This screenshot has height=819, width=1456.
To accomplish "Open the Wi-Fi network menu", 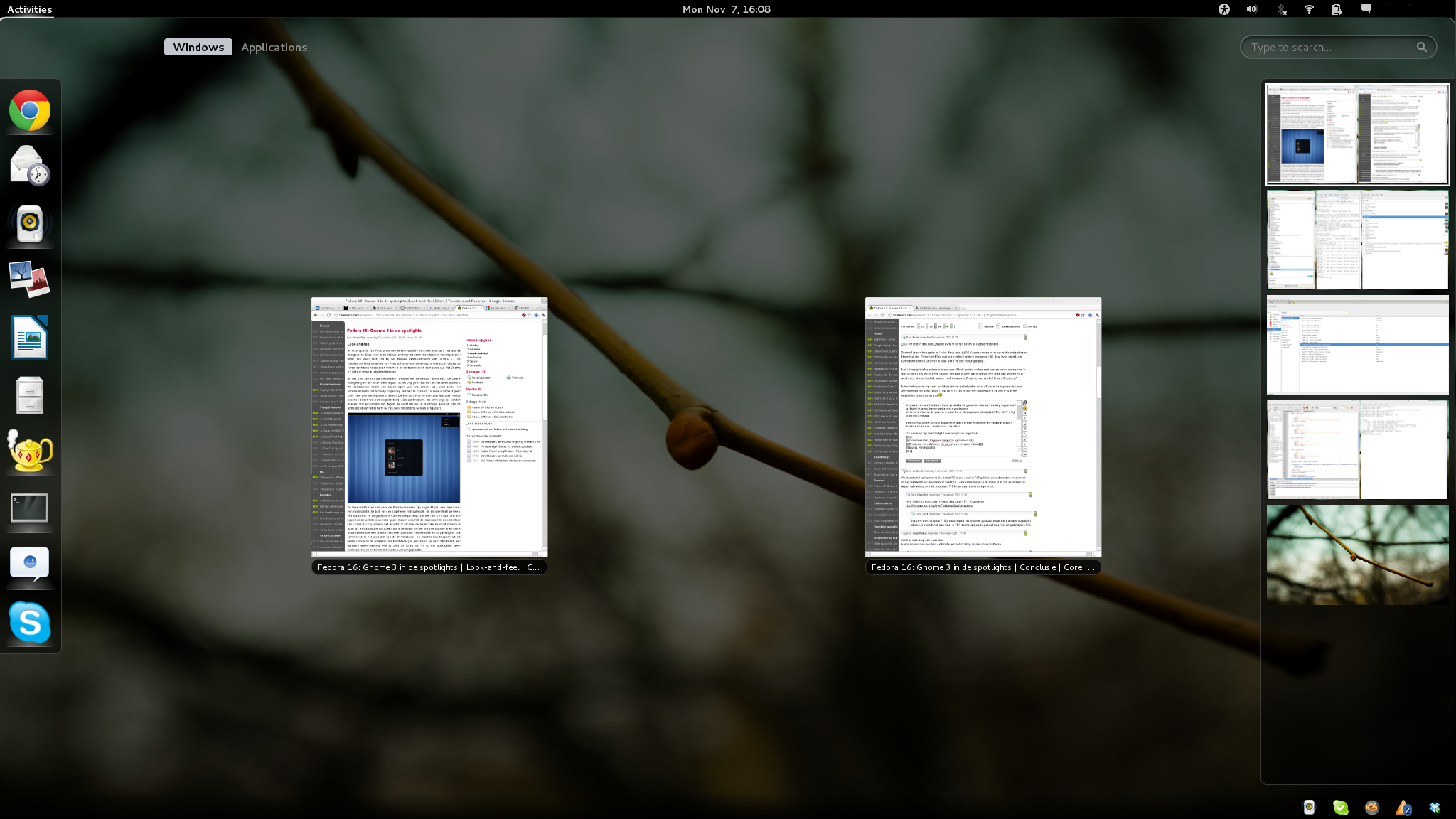I will tap(1309, 9).
